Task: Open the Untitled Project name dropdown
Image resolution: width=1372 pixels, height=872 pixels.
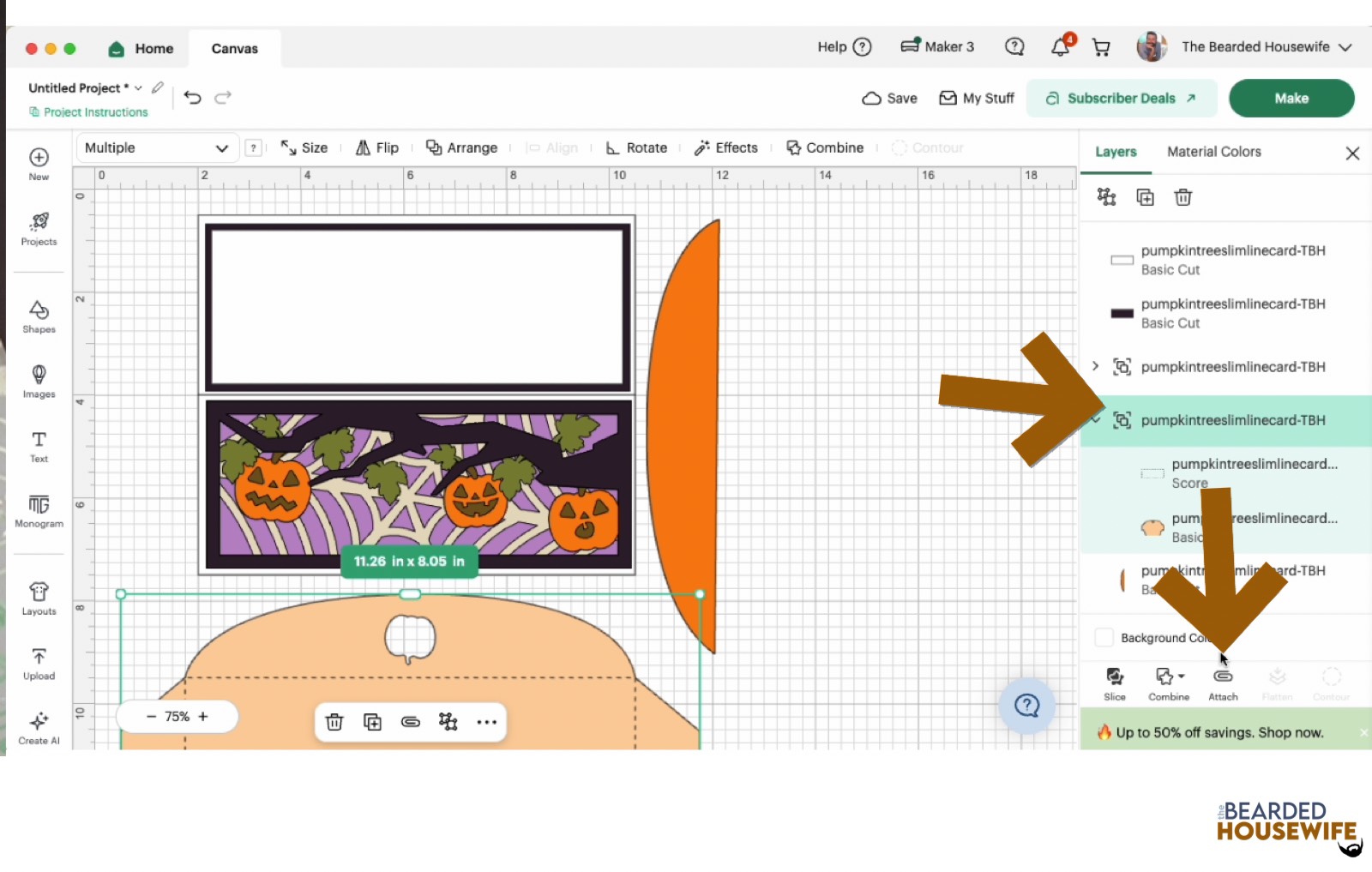Action: click(x=138, y=87)
